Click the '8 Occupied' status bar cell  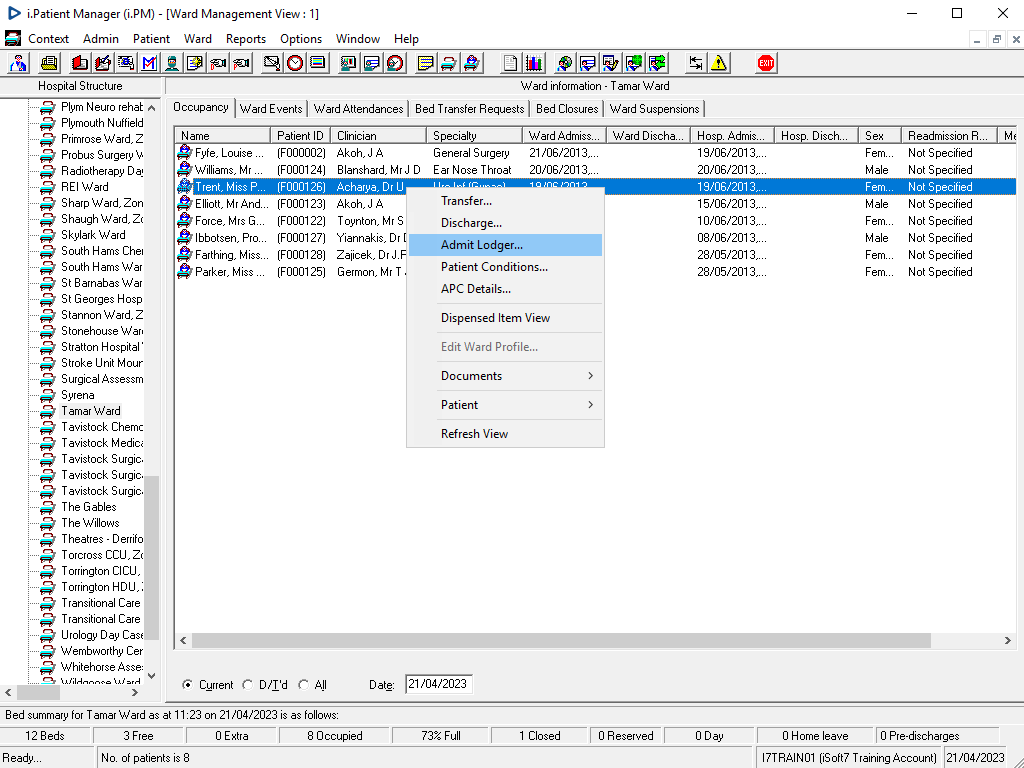tap(334, 736)
